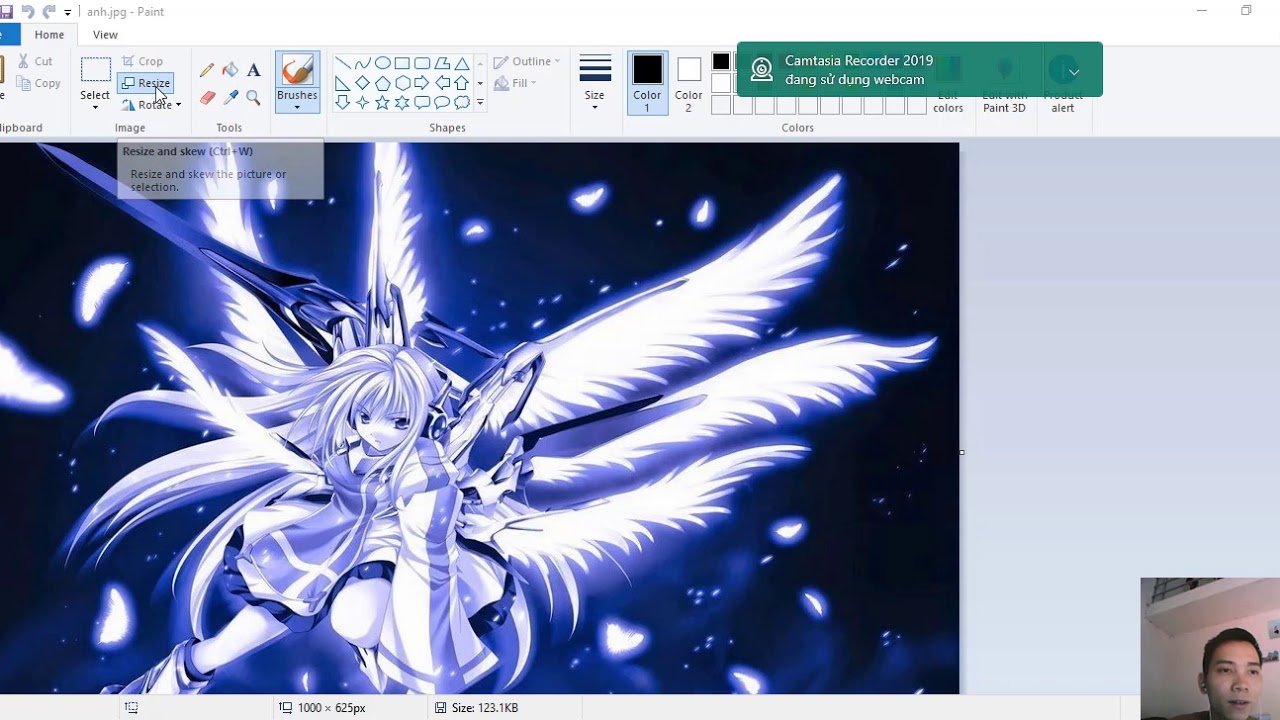Click the 'Size: 123.1KB' status text
Viewport: 1280px width, 720px height.
(x=485, y=707)
